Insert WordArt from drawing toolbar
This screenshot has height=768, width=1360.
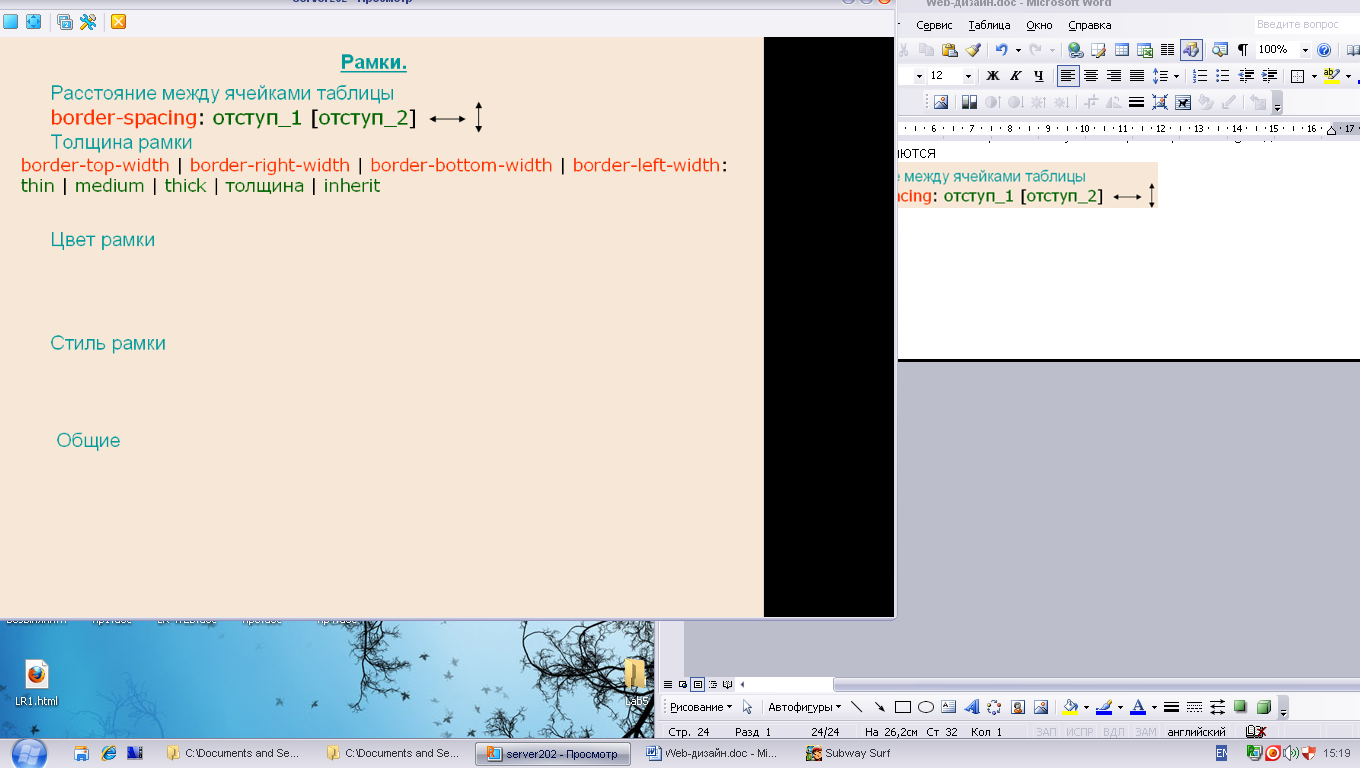[971, 707]
